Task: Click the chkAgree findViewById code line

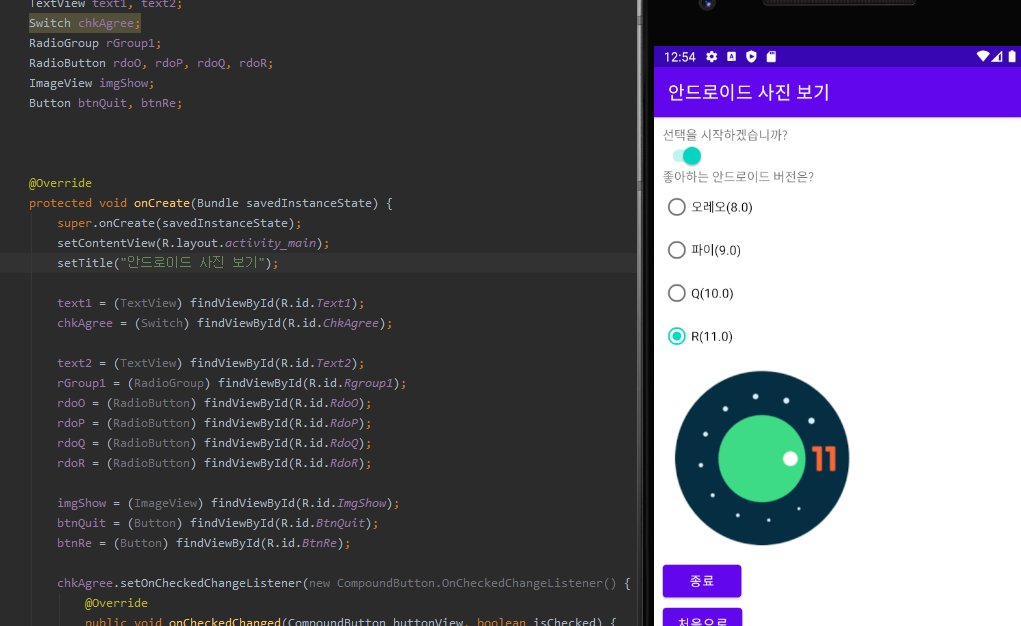Action: pyautogui.click(x=225, y=323)
